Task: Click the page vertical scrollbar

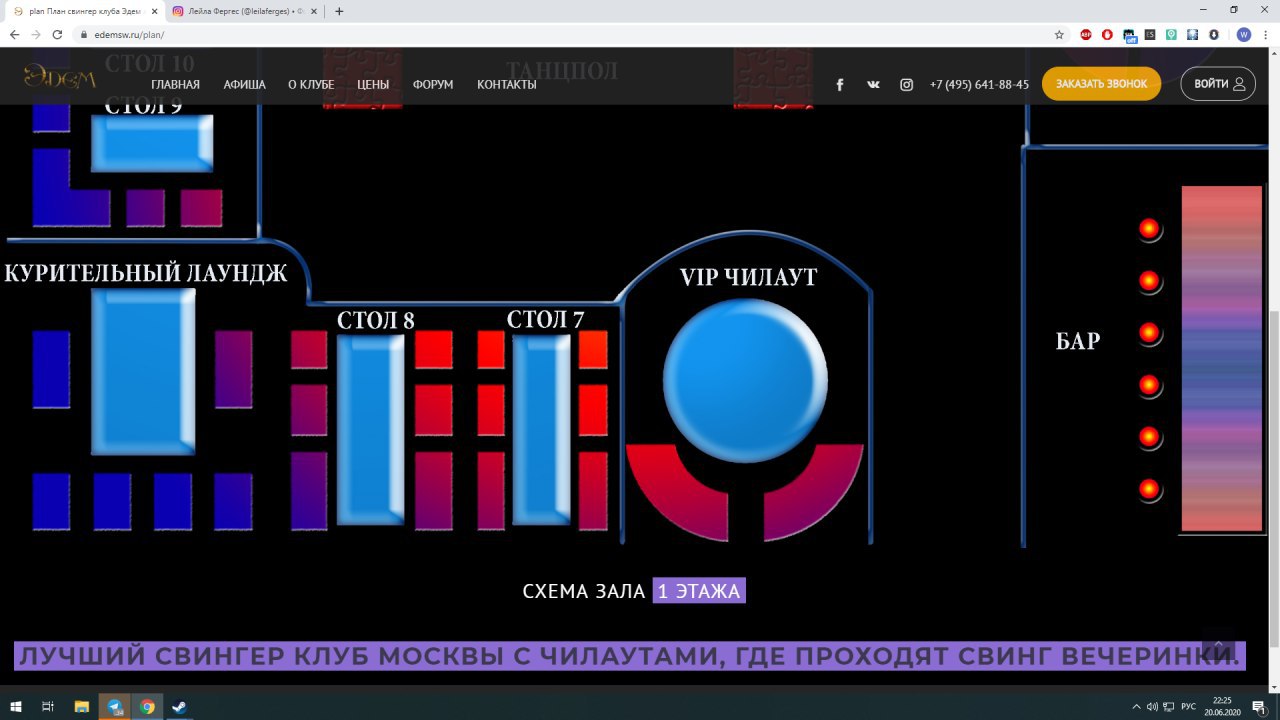Action: pos(1274,480)
